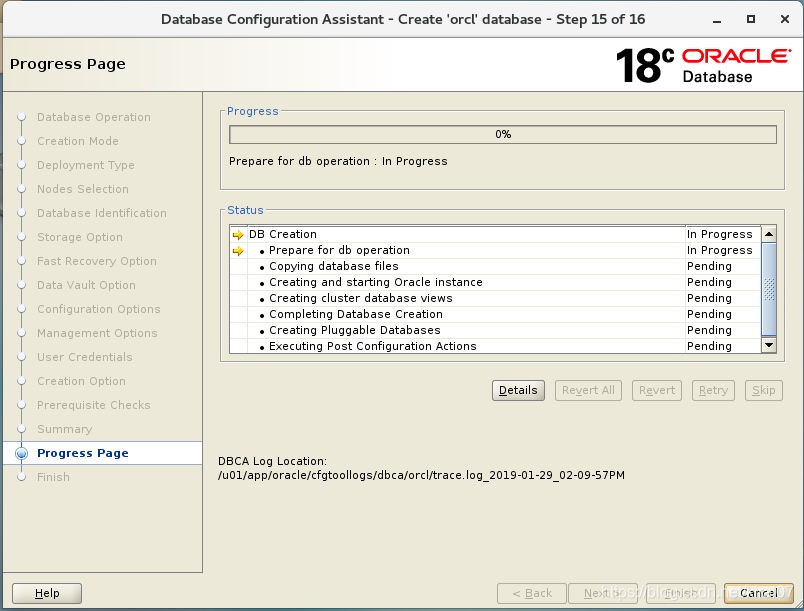Select the Finish step in sidebar
The width and height of the screenshot is (804, 611).
click(x=53, y=477)
